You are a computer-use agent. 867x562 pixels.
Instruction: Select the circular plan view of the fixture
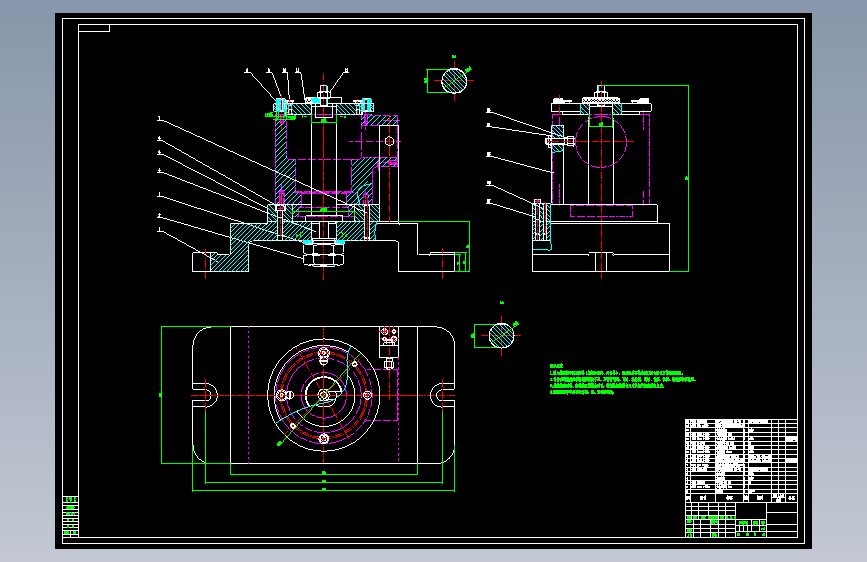pos(323,395)
